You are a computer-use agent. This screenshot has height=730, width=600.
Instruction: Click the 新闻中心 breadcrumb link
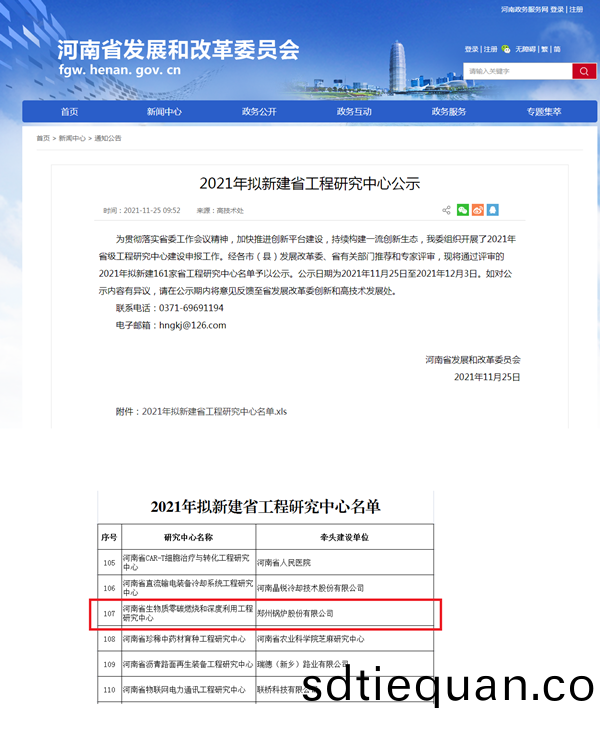pyautogui.click(x=72, y=138)
